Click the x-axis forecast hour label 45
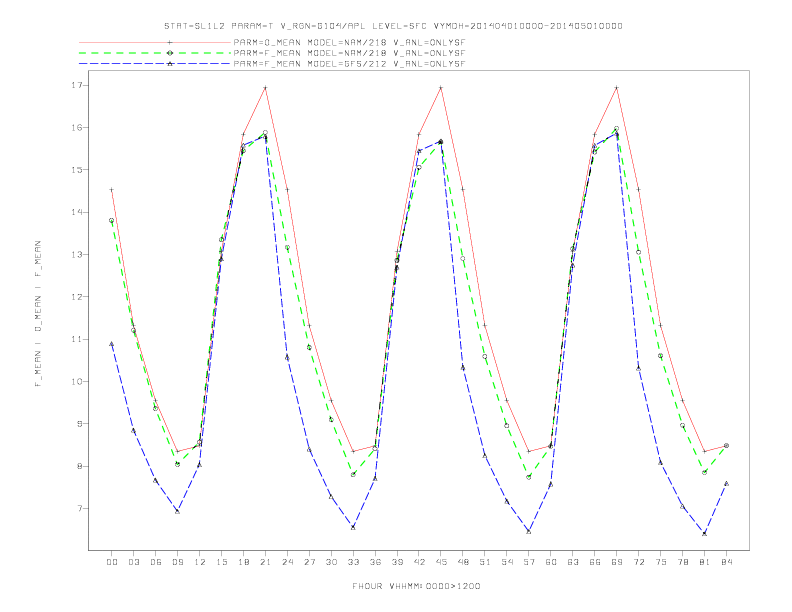This screenshot has width=792, height=612. (x=441, y=562)
